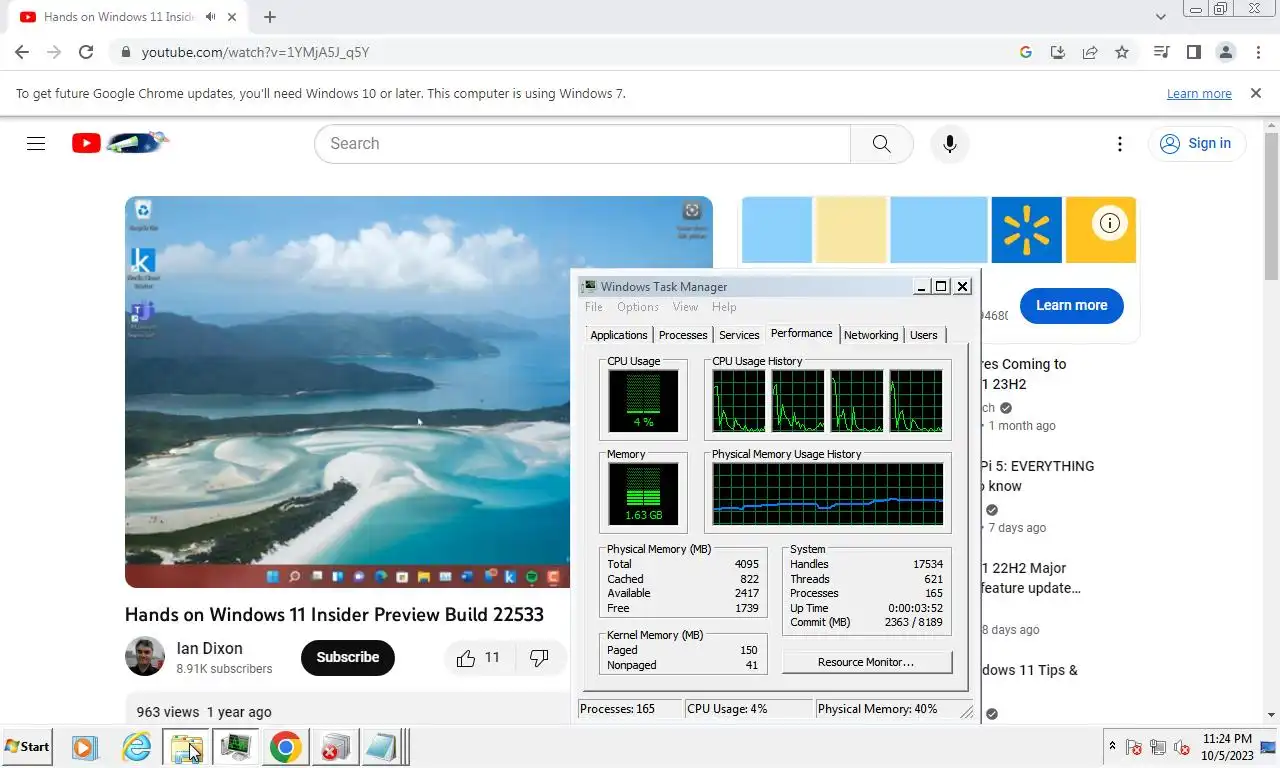The height and width of the screenshot is (768, 1280).
Task: Bookmark this page with the star icon
Action: point(1122,52)
